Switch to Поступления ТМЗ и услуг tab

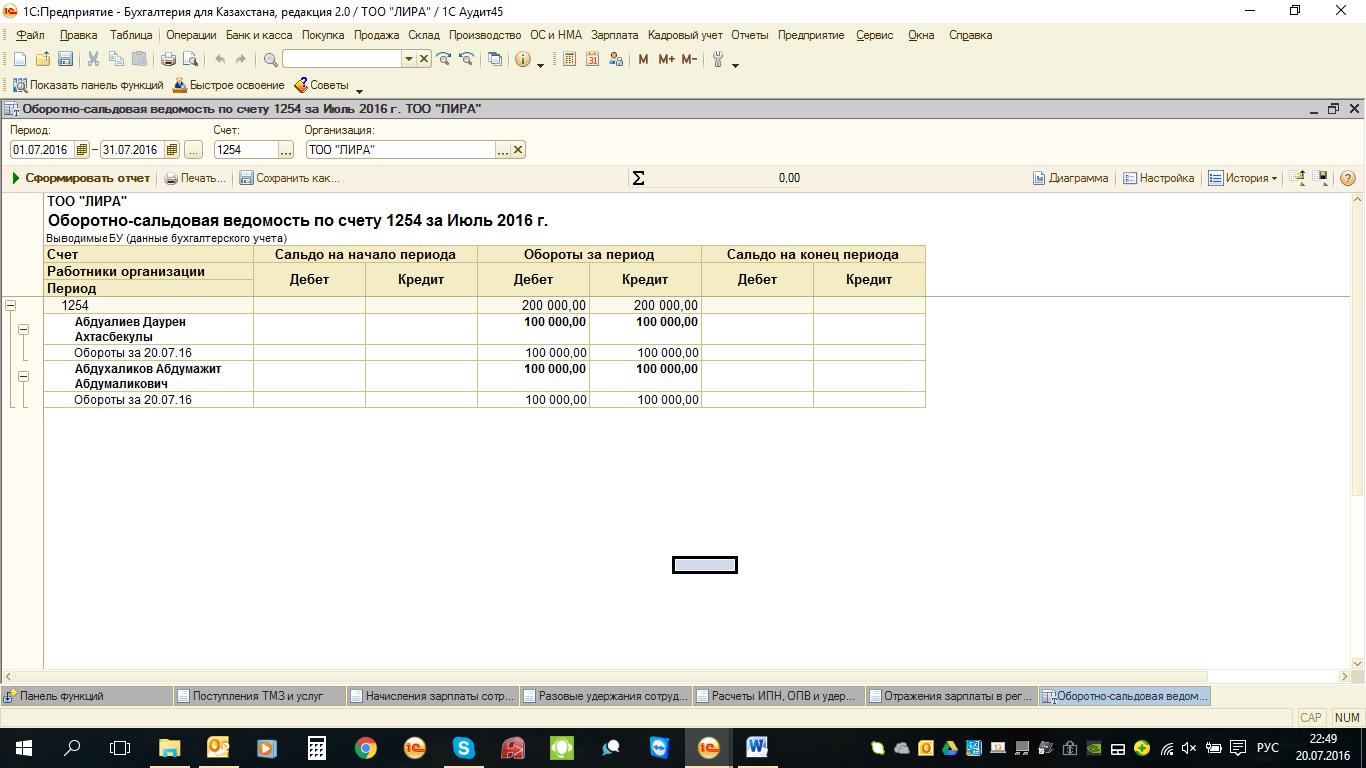click(x=260, y=696)
